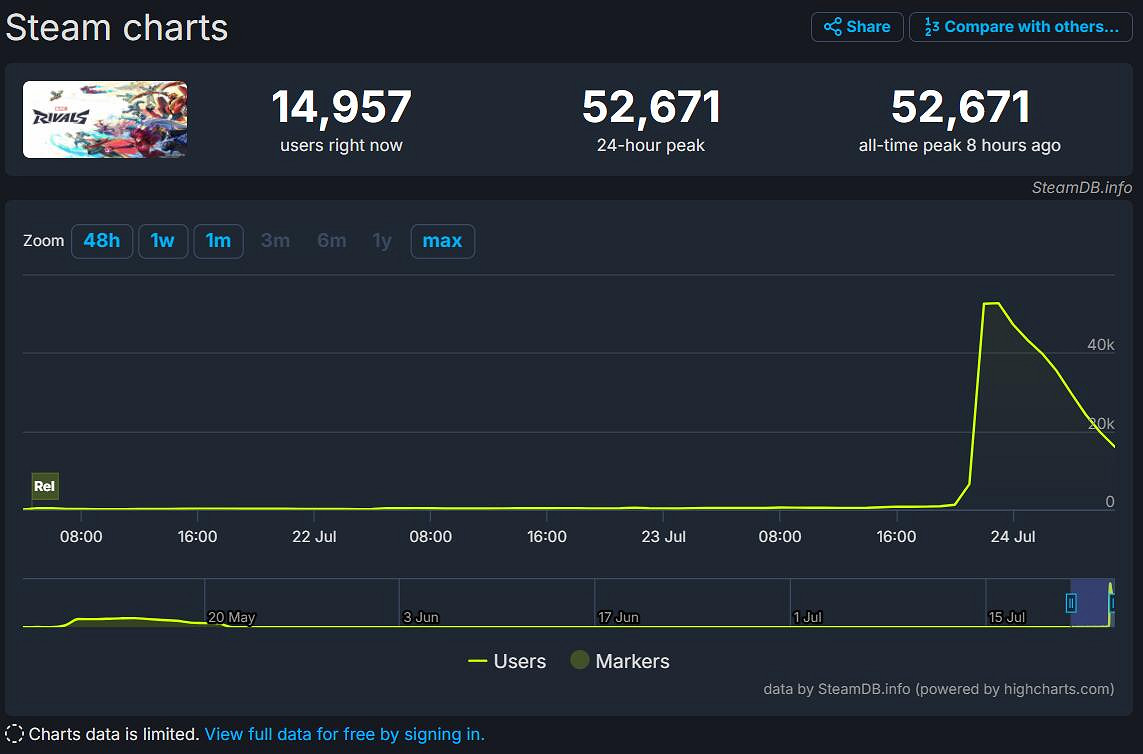Viewport: 1143px width, 754px height.
Task: Show the max zoom range
Action: [x=442, y=241]
